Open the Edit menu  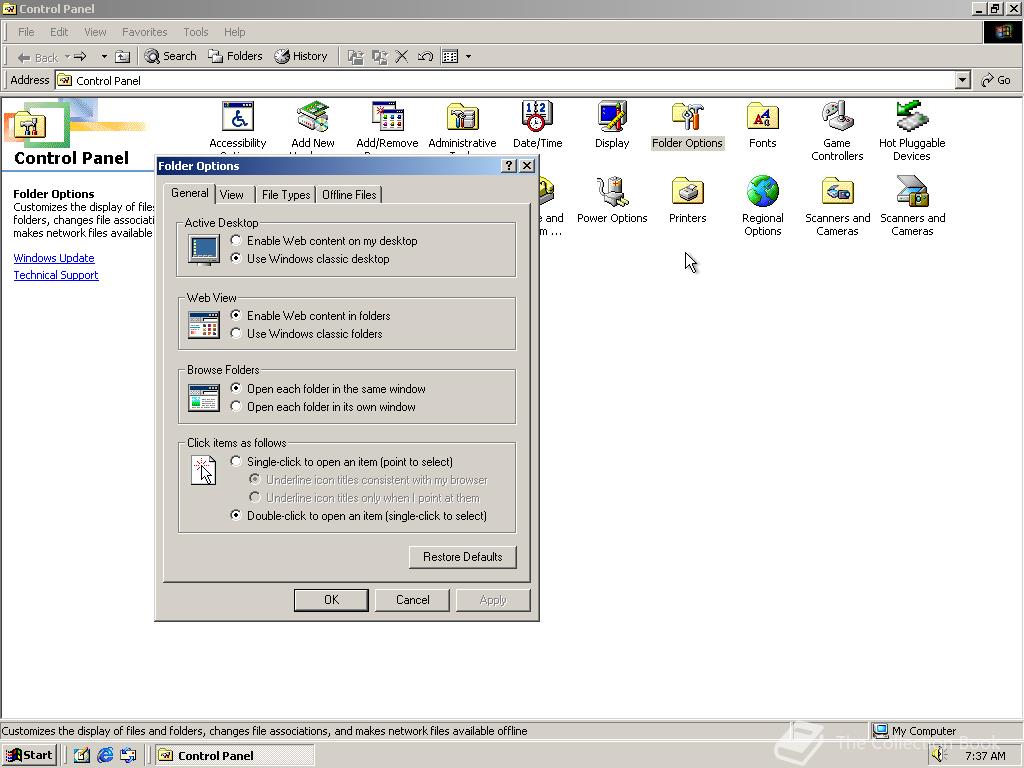pyautogui.click(x=59, y=32)
